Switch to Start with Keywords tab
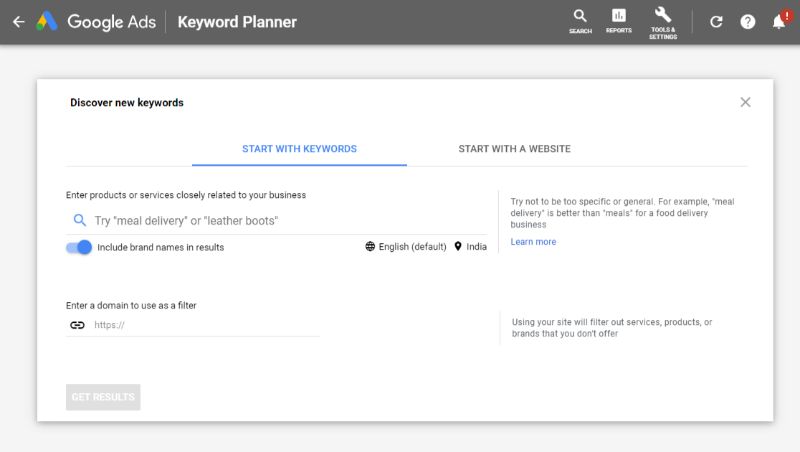 [299, 149]
